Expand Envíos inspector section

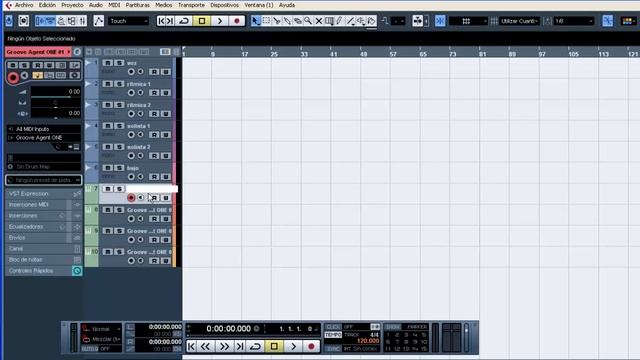[44, 238]
